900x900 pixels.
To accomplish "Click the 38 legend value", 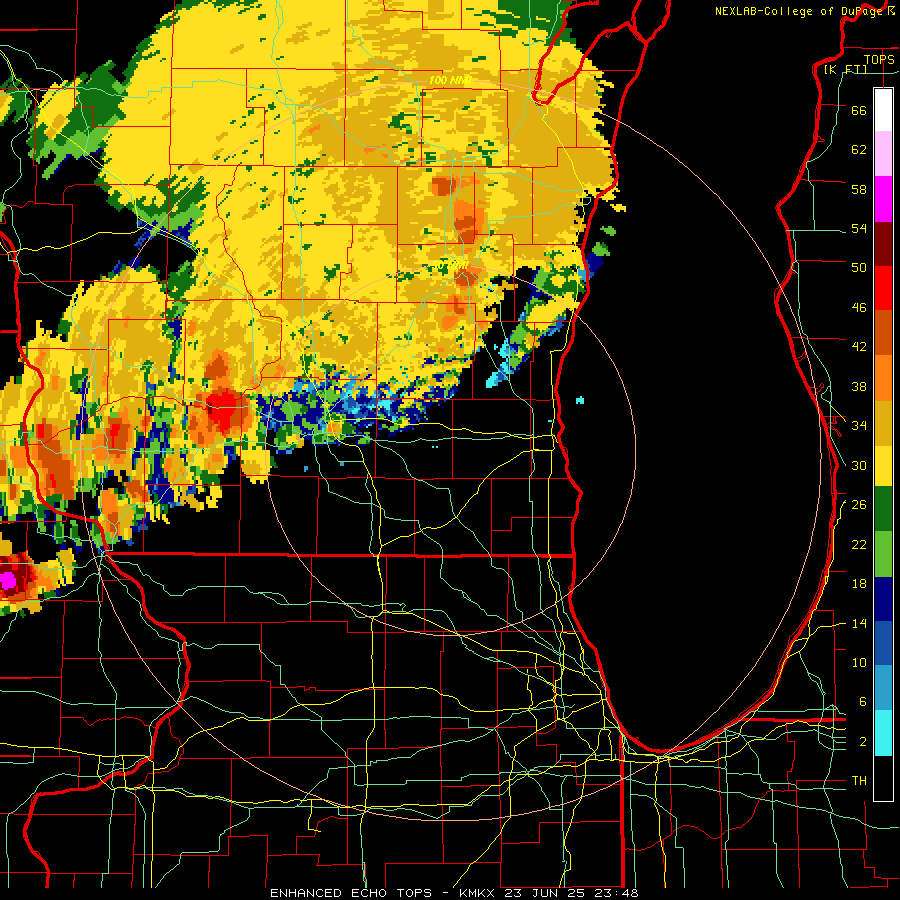I will tap(859, 387).
